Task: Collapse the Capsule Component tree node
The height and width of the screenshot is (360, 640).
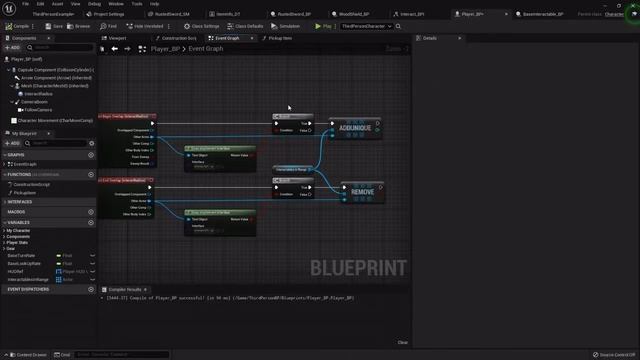Action: click(9, 70)
